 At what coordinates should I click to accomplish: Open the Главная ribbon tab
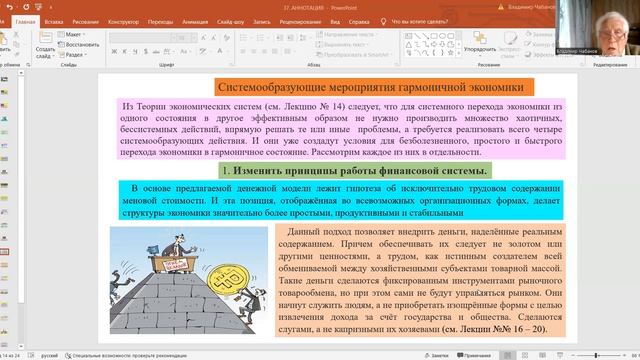tap(25, 22)
